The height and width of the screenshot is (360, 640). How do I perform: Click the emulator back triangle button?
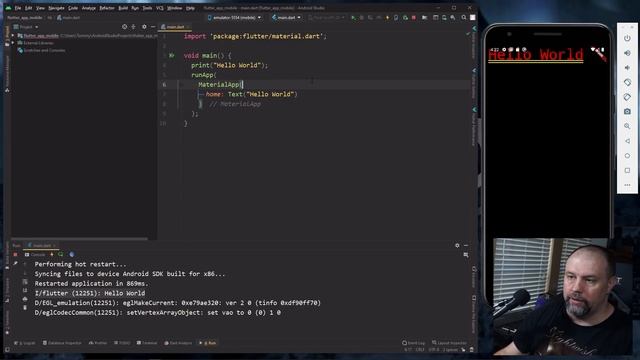pyautogui.click(x=627, y=141)
